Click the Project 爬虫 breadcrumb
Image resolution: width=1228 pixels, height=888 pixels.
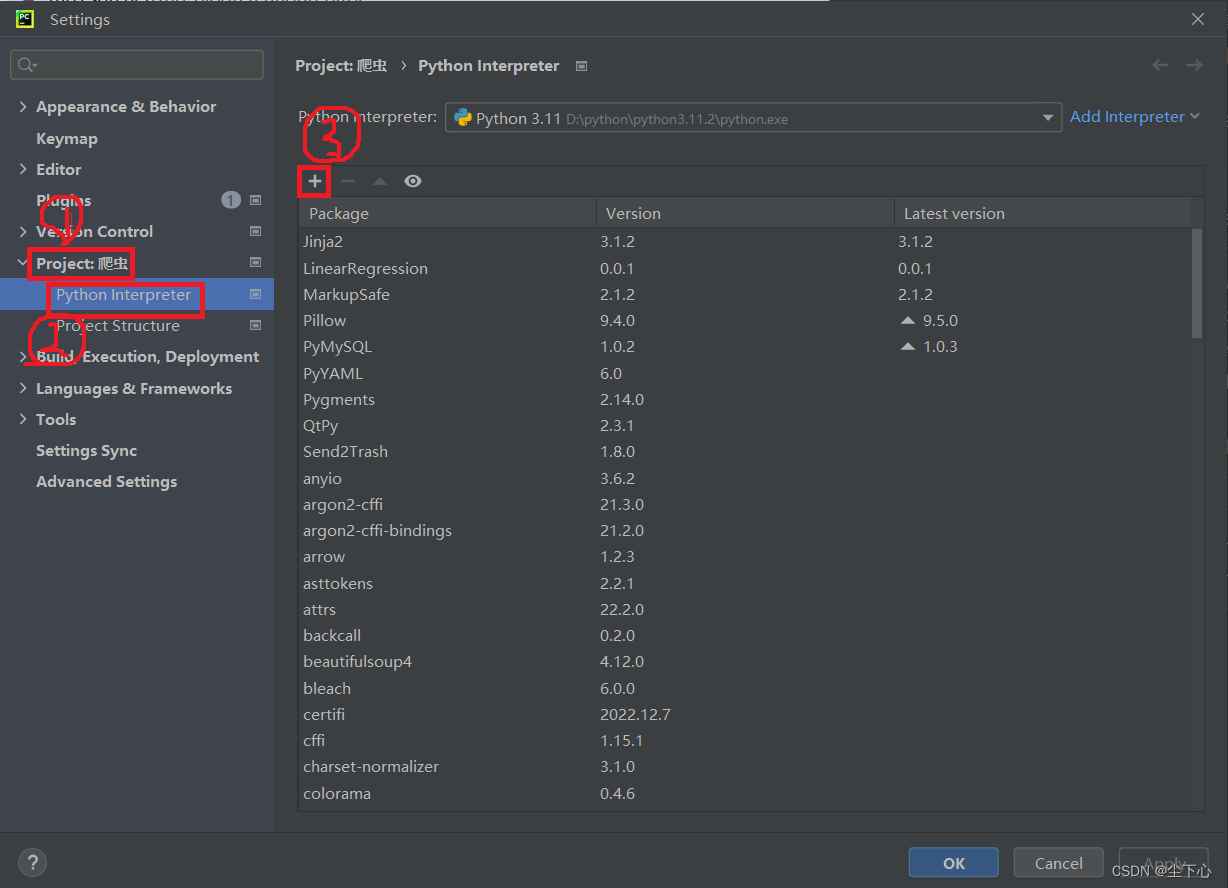point(341,65)
